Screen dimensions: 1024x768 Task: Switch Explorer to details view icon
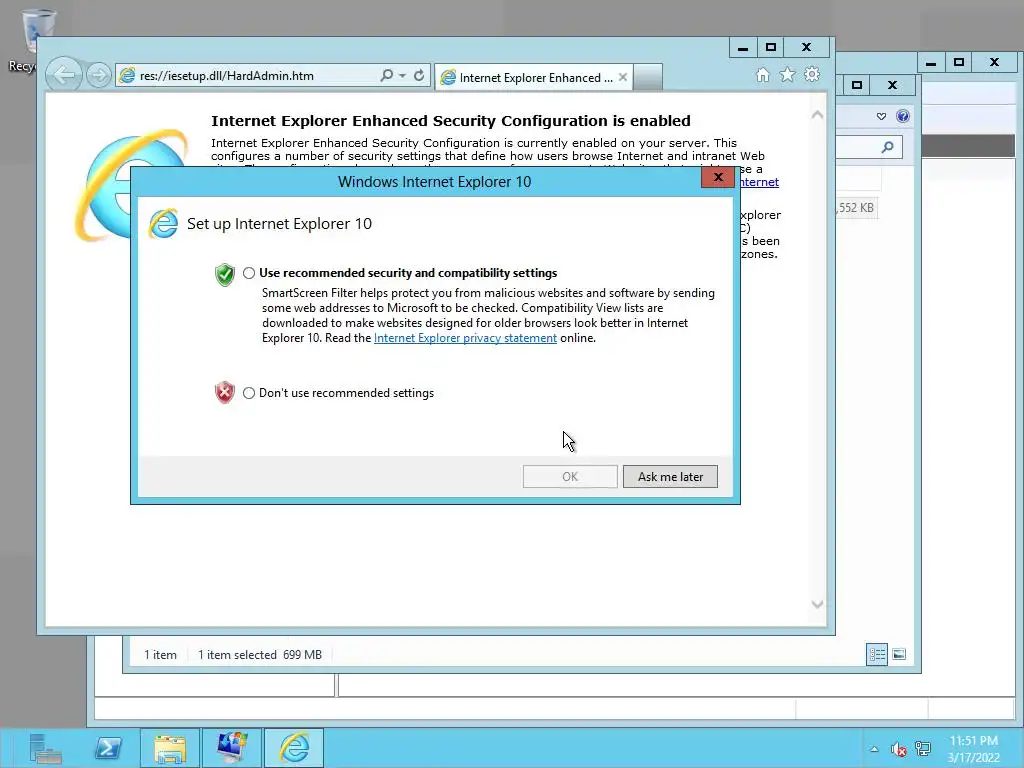point(876,654)
